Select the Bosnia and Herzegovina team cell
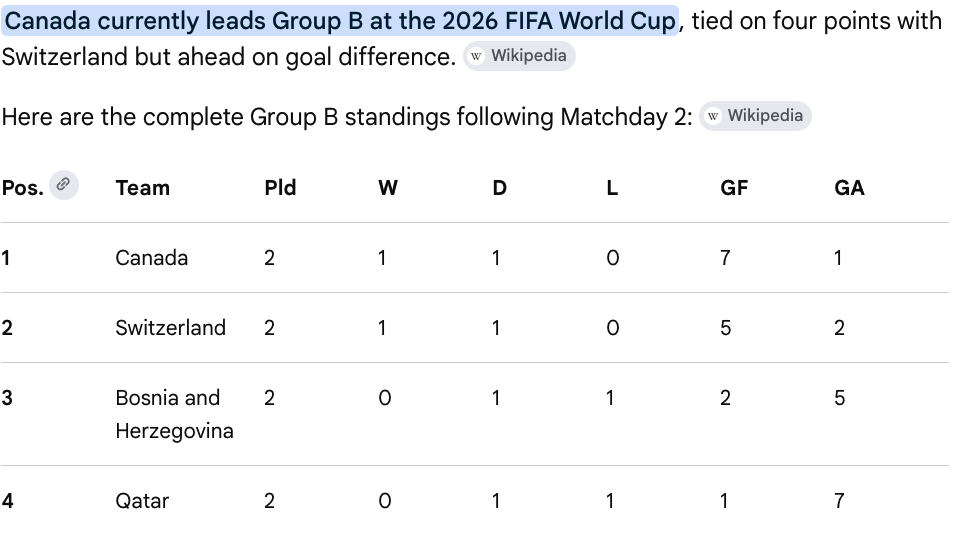The image size is (954, 533). (175, 414)
